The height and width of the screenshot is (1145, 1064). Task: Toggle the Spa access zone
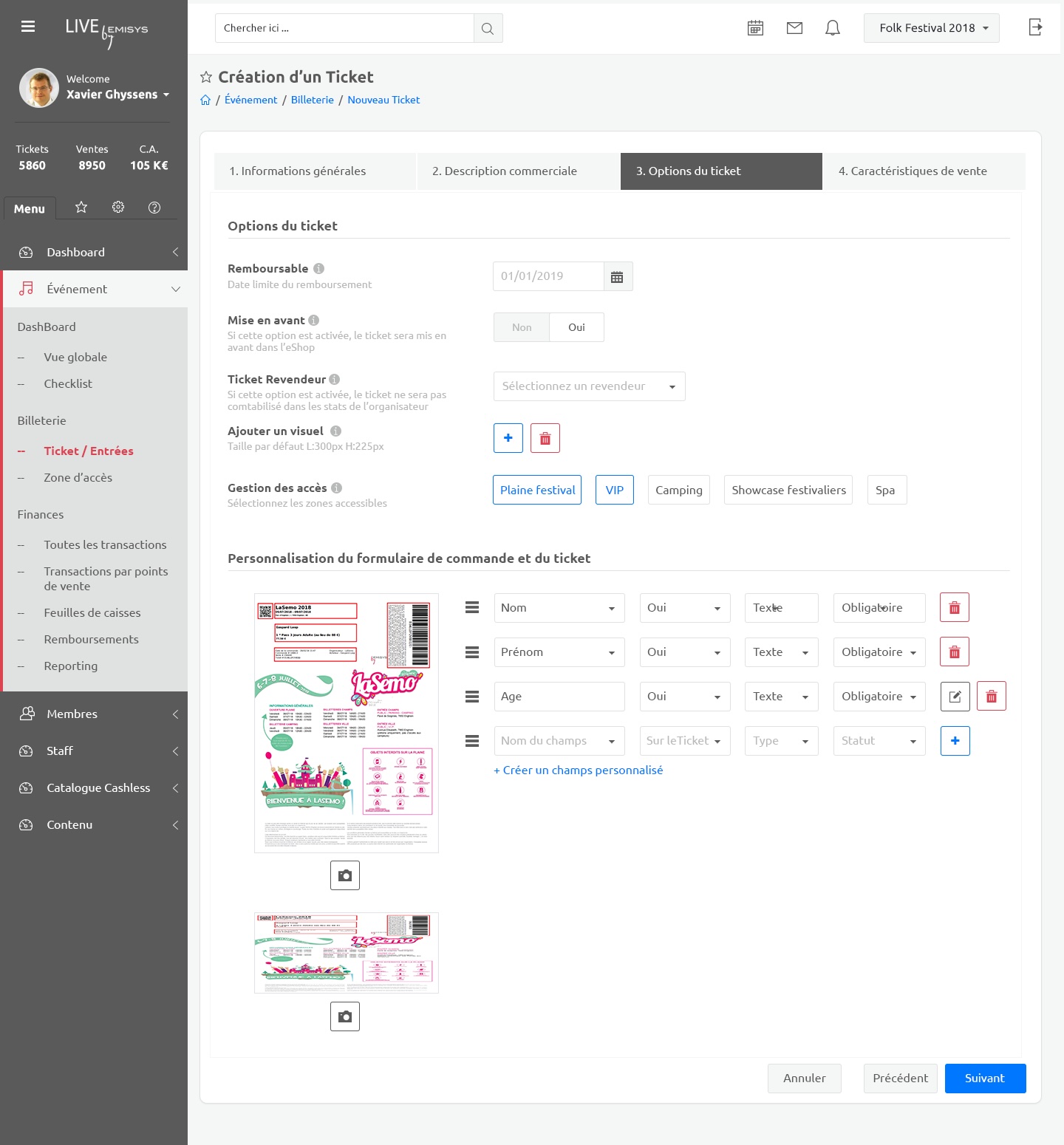click(887, 490)
